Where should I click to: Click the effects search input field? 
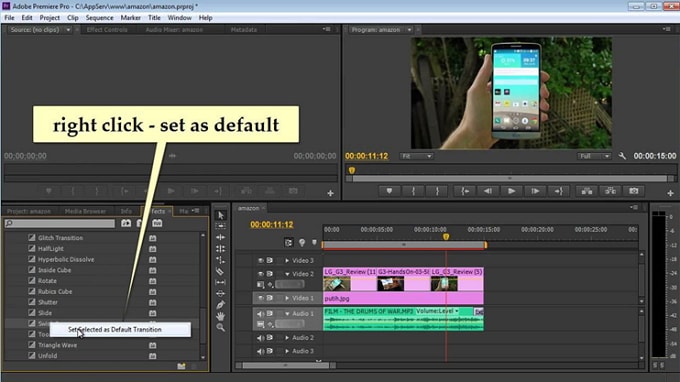coord(60,223)
